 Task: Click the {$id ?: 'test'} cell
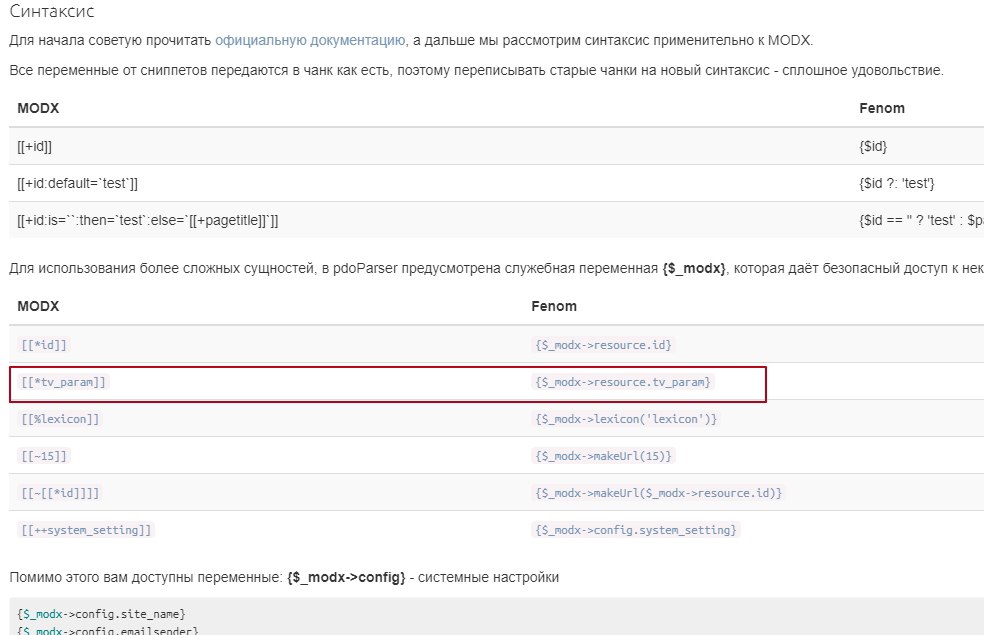897,183
